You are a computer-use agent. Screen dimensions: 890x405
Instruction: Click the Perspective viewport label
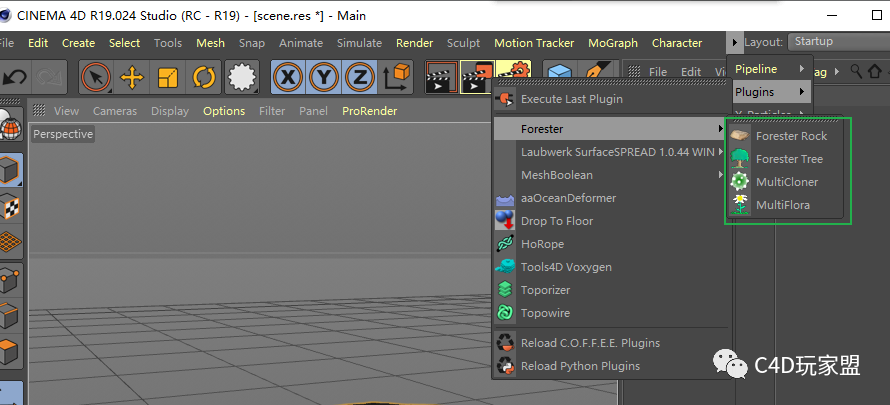(x=63, y=134)
